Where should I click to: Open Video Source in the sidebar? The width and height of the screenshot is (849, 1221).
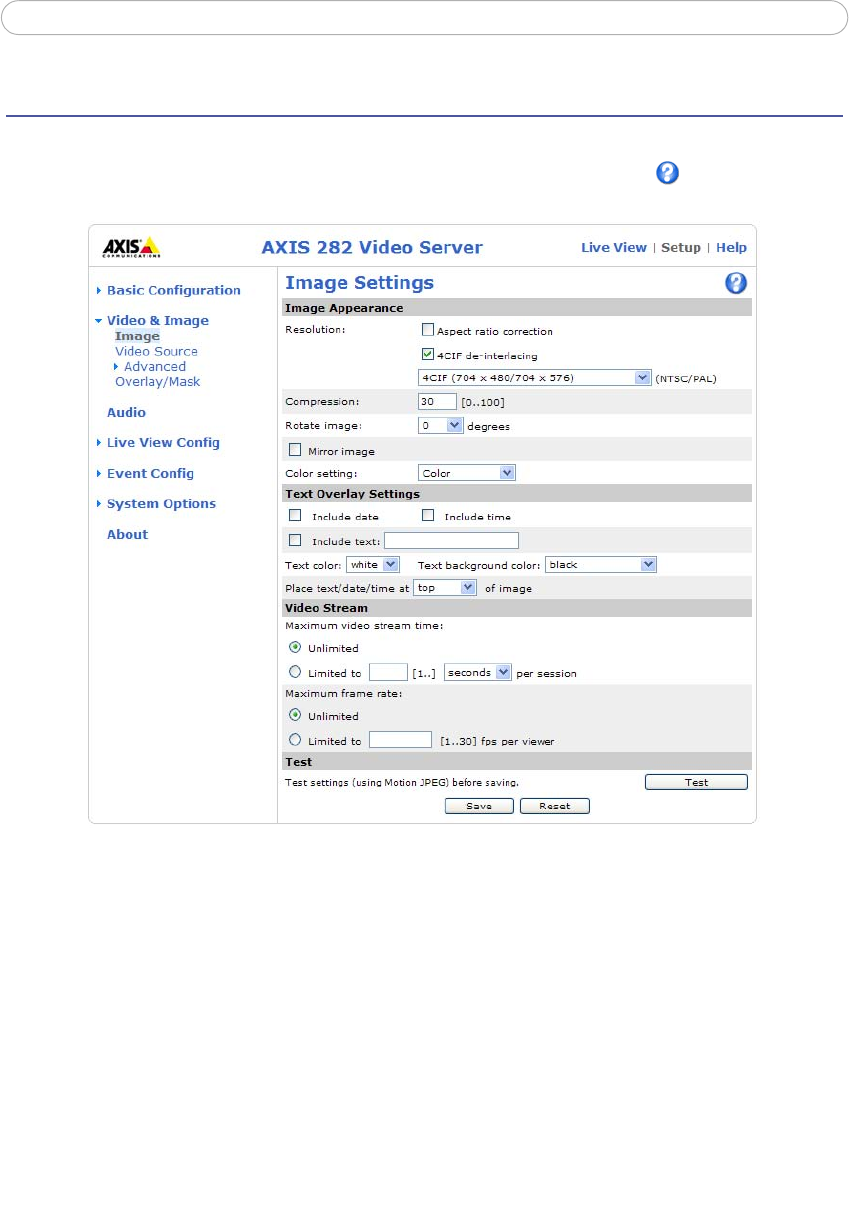point(156,351)
